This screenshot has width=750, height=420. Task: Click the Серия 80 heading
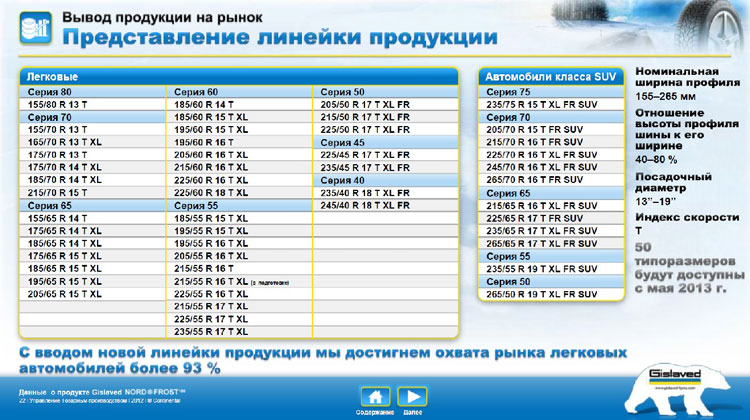click(92, 92)
